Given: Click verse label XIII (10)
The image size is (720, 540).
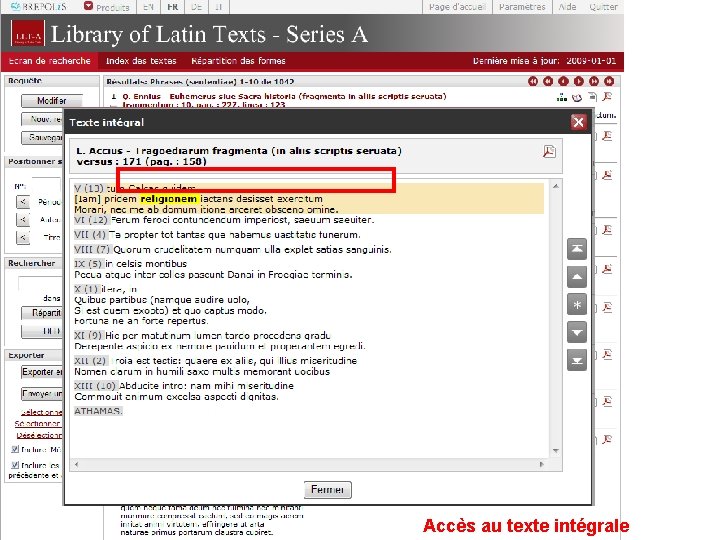Looking at the screenshot, I should tap(96, 386).
